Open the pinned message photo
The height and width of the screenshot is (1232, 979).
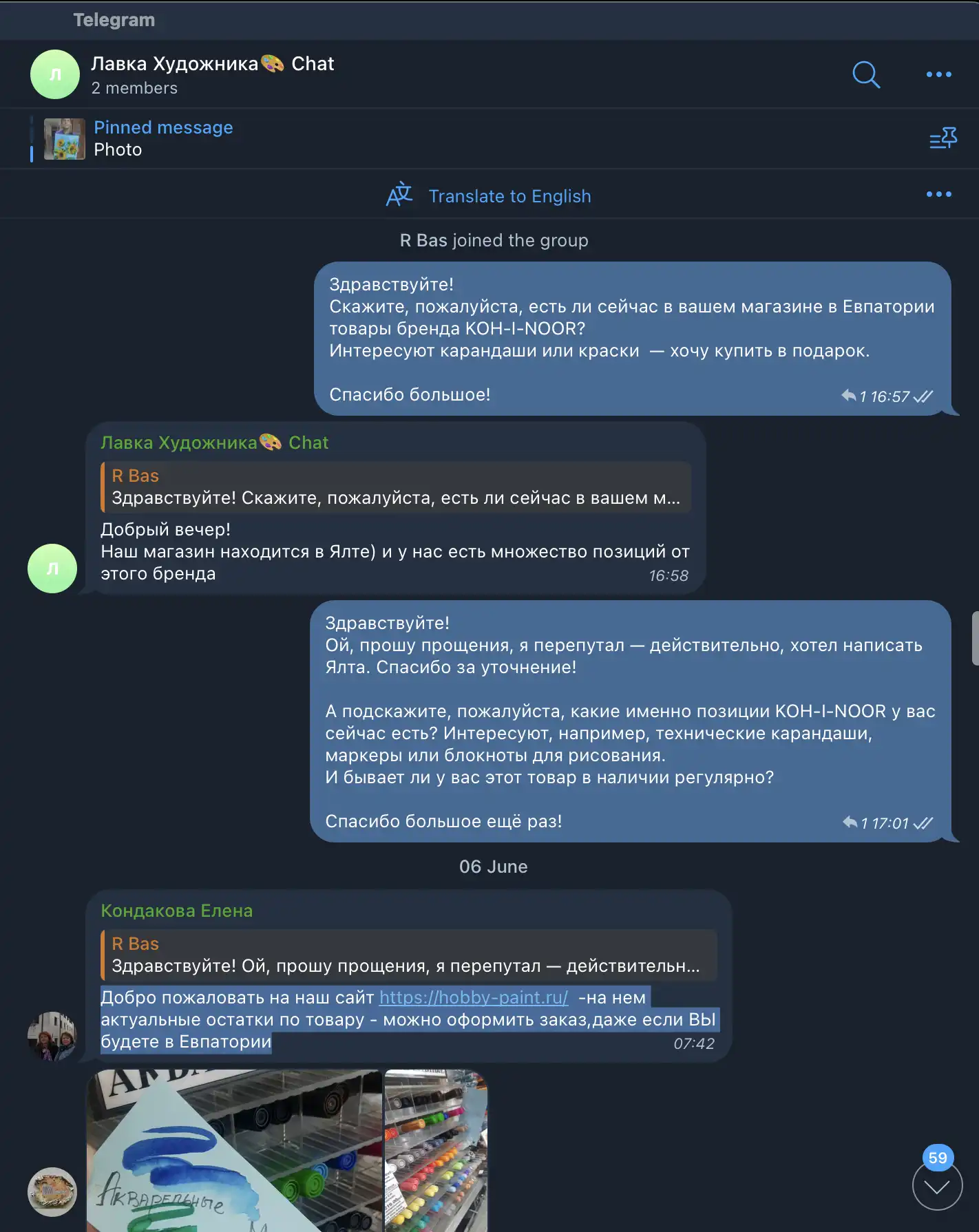(65, 138)
